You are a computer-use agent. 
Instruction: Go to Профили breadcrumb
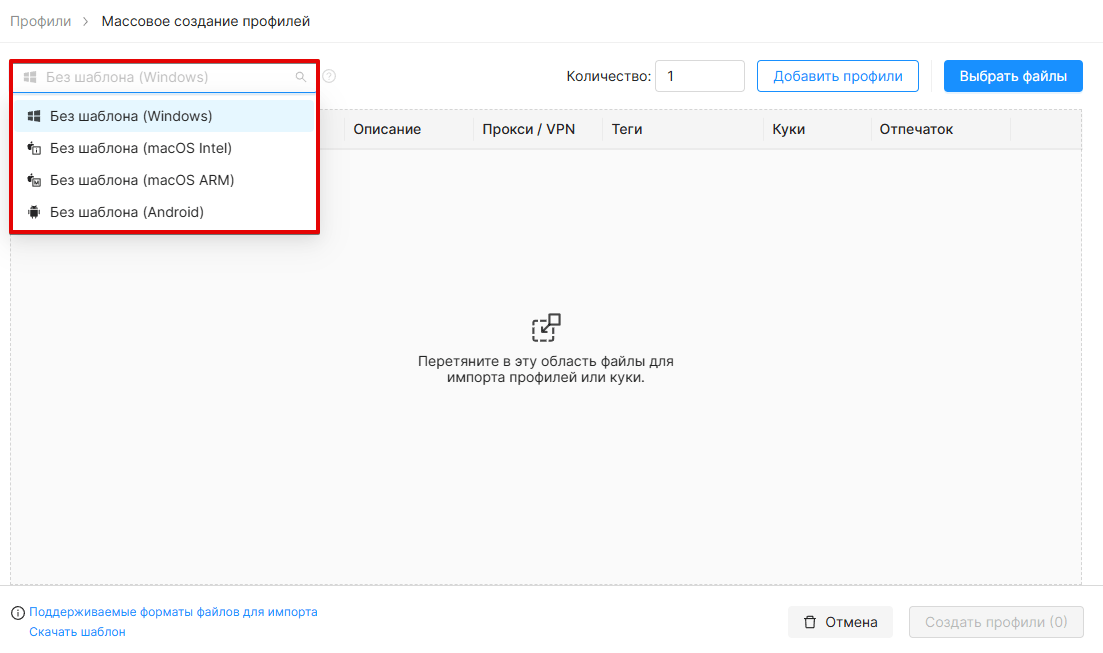[x=40, y=21]
